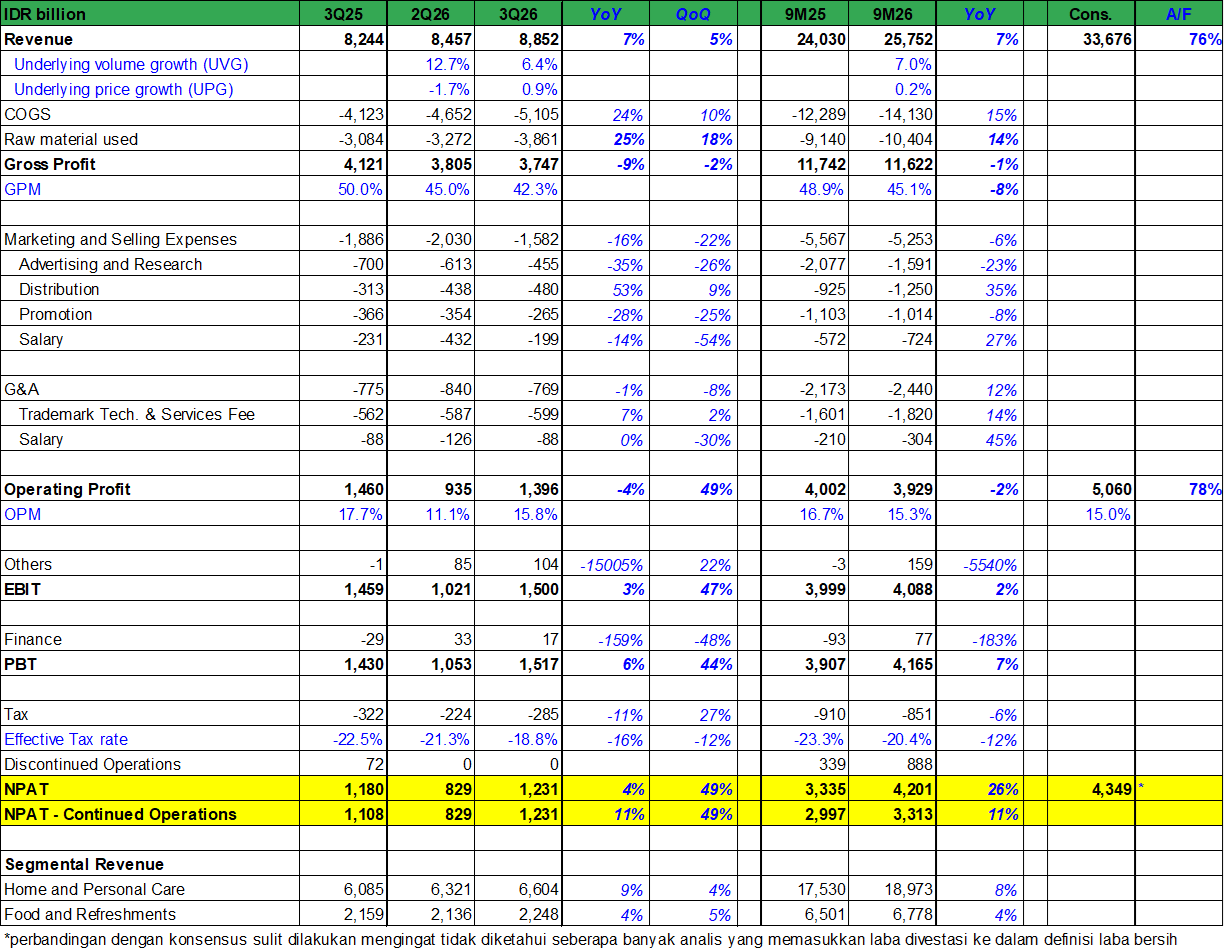Viewport: 1224px width, 952px height.
Task: Click 'NPAT - Continued Operations' label
Action: click(x=120, y=814)
